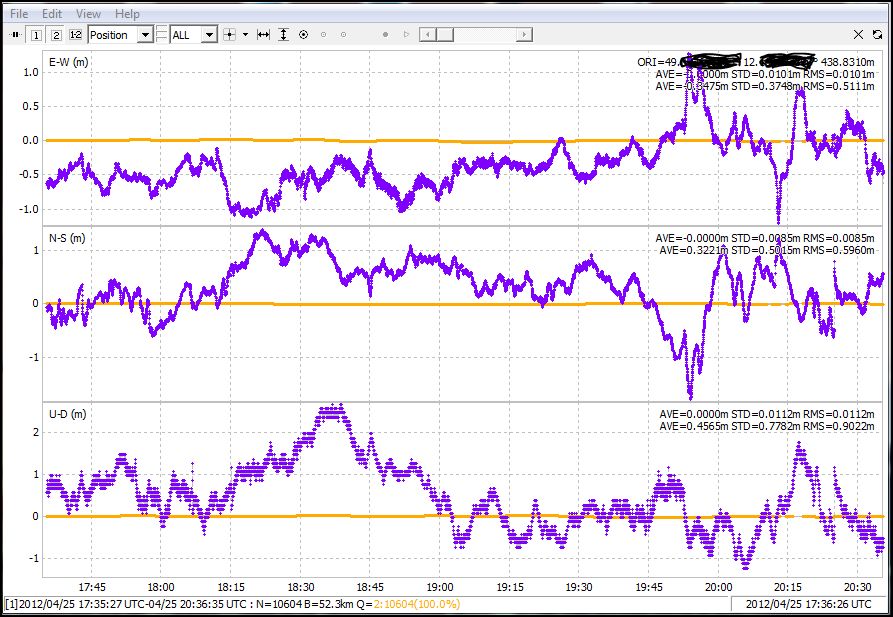The height and width of the screenshot is (617, 893).
Task: Click the animation play triangle
Action: tap(405, 35)
